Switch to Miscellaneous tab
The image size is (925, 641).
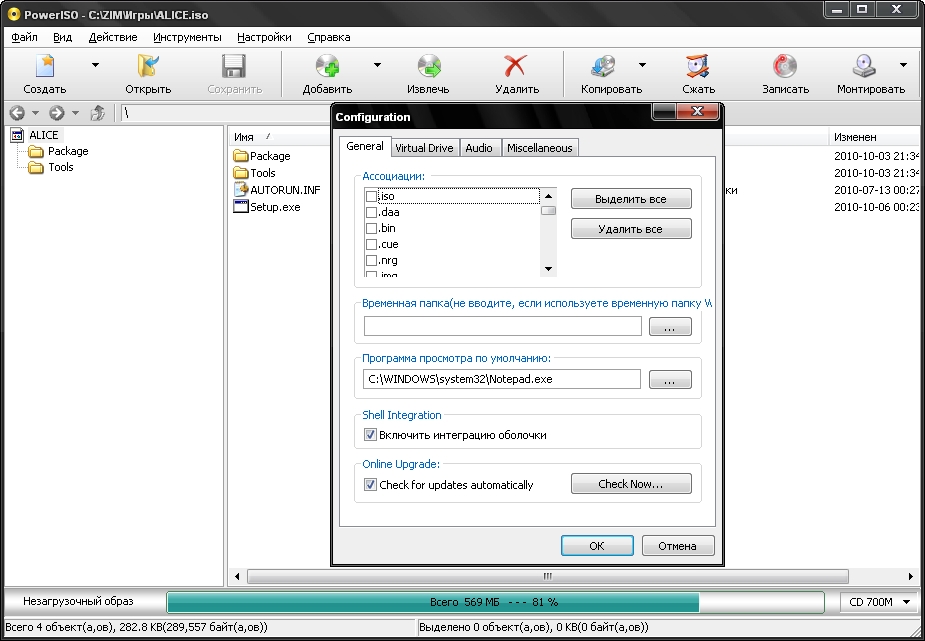pos(540,148)
